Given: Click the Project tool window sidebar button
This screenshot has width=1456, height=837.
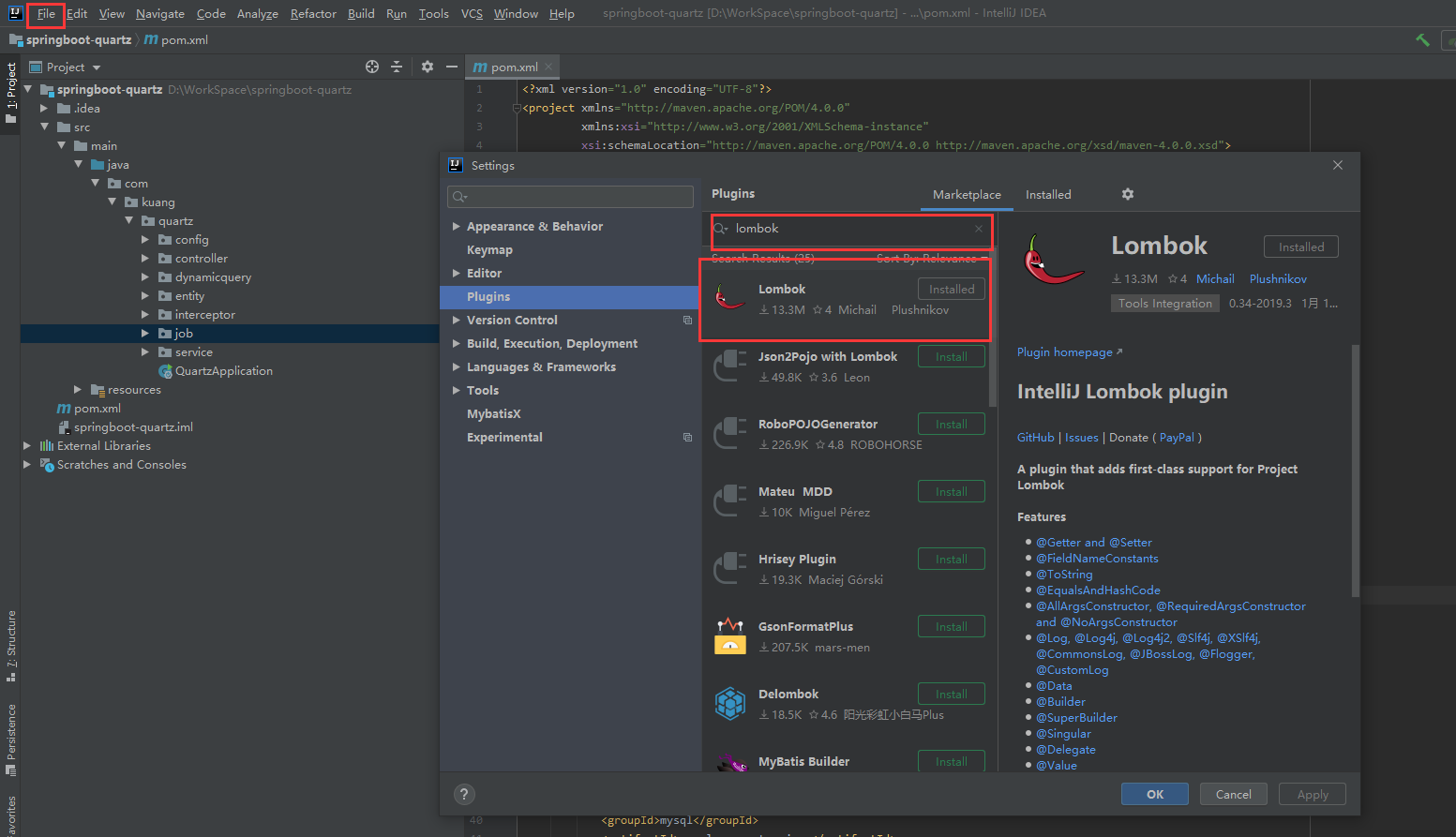Looking at the screenshot, I should pyautogui.click(x=10, y=92).
